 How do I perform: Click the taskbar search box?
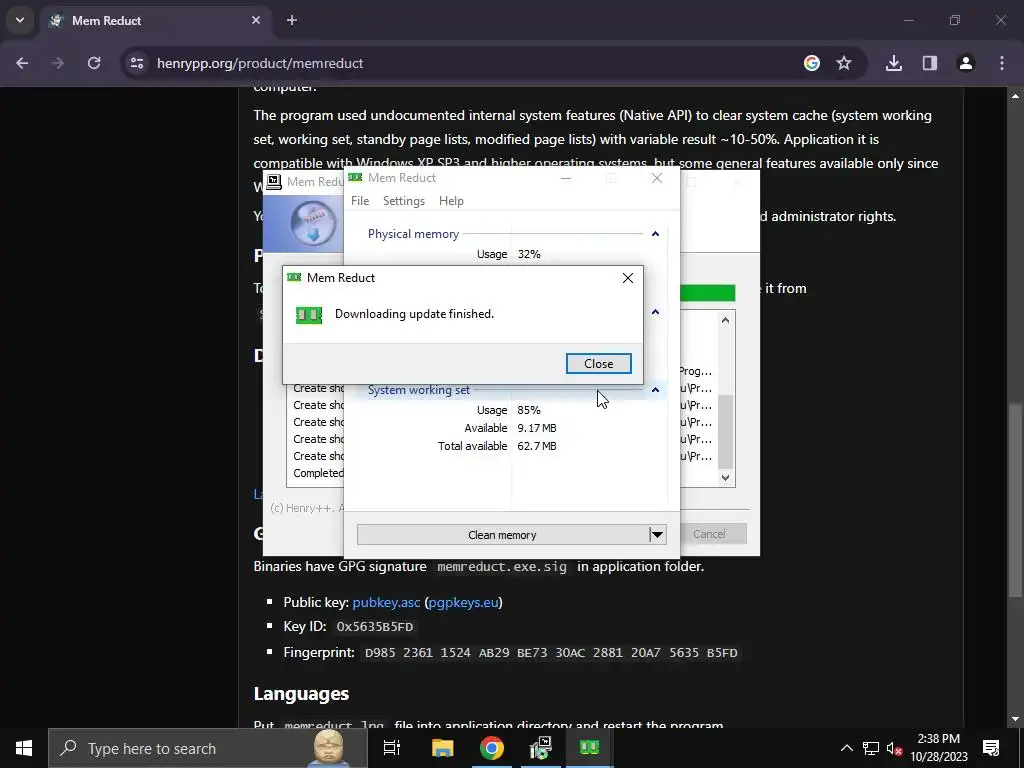click(x=208, y=748)
